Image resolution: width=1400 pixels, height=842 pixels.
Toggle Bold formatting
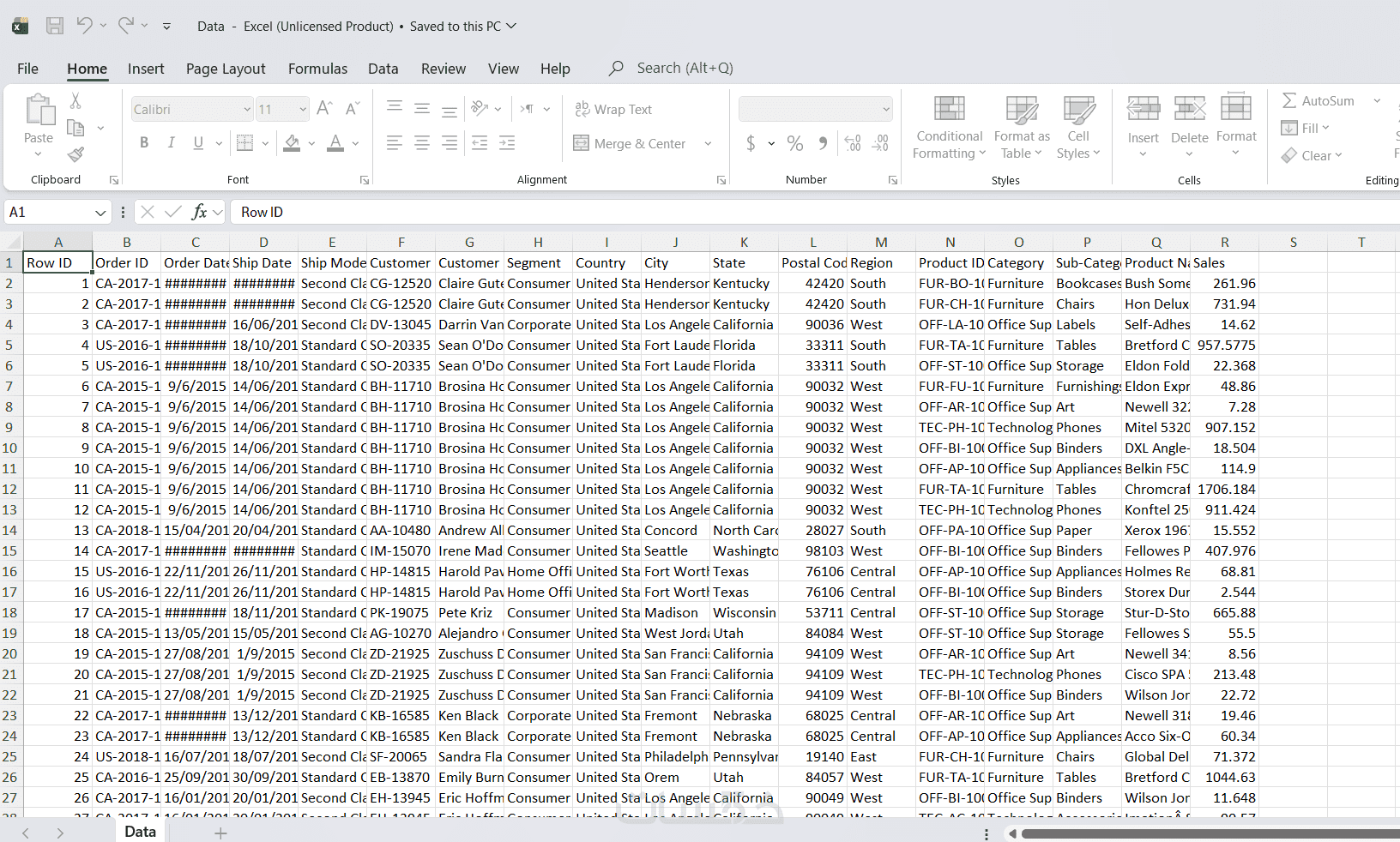pos(144,143)
